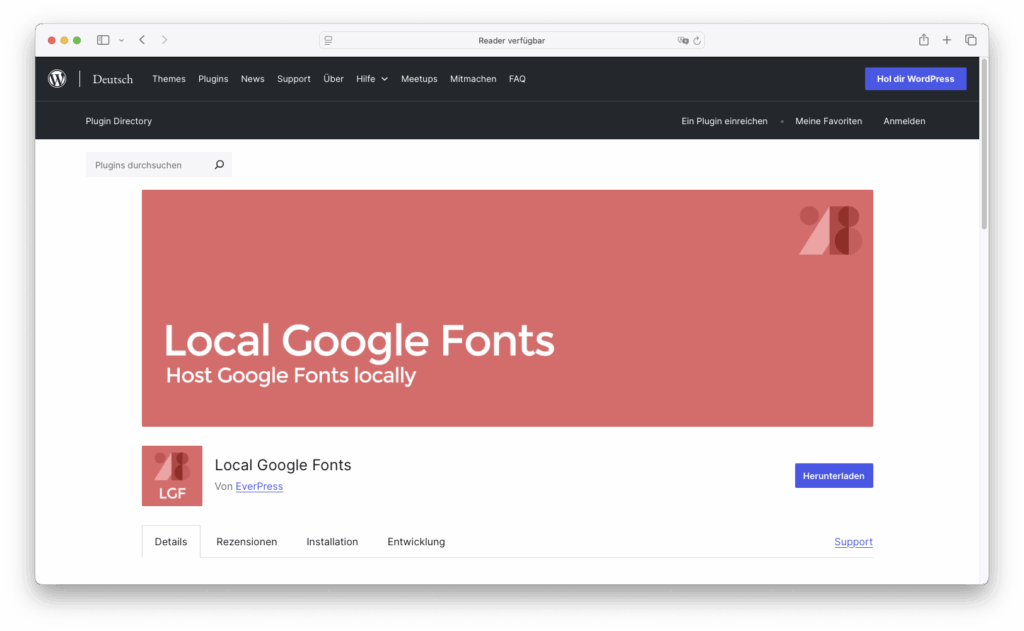Viewport: 1024px width, 631px height.
Task: Open the Plugin Directory link
Action: [x=118, y=121]
